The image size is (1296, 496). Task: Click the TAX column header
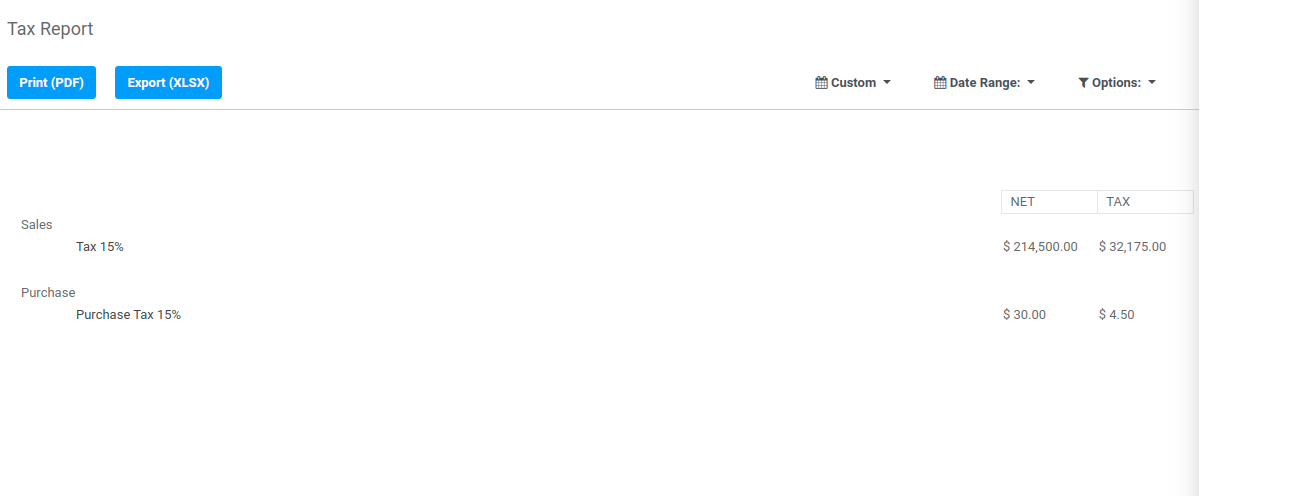1145,202
